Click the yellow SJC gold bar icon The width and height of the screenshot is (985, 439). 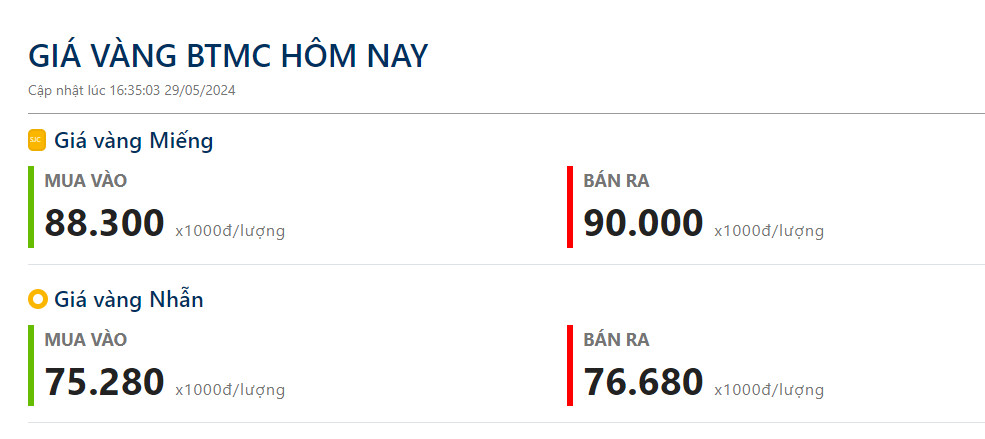tap(37, 141)
